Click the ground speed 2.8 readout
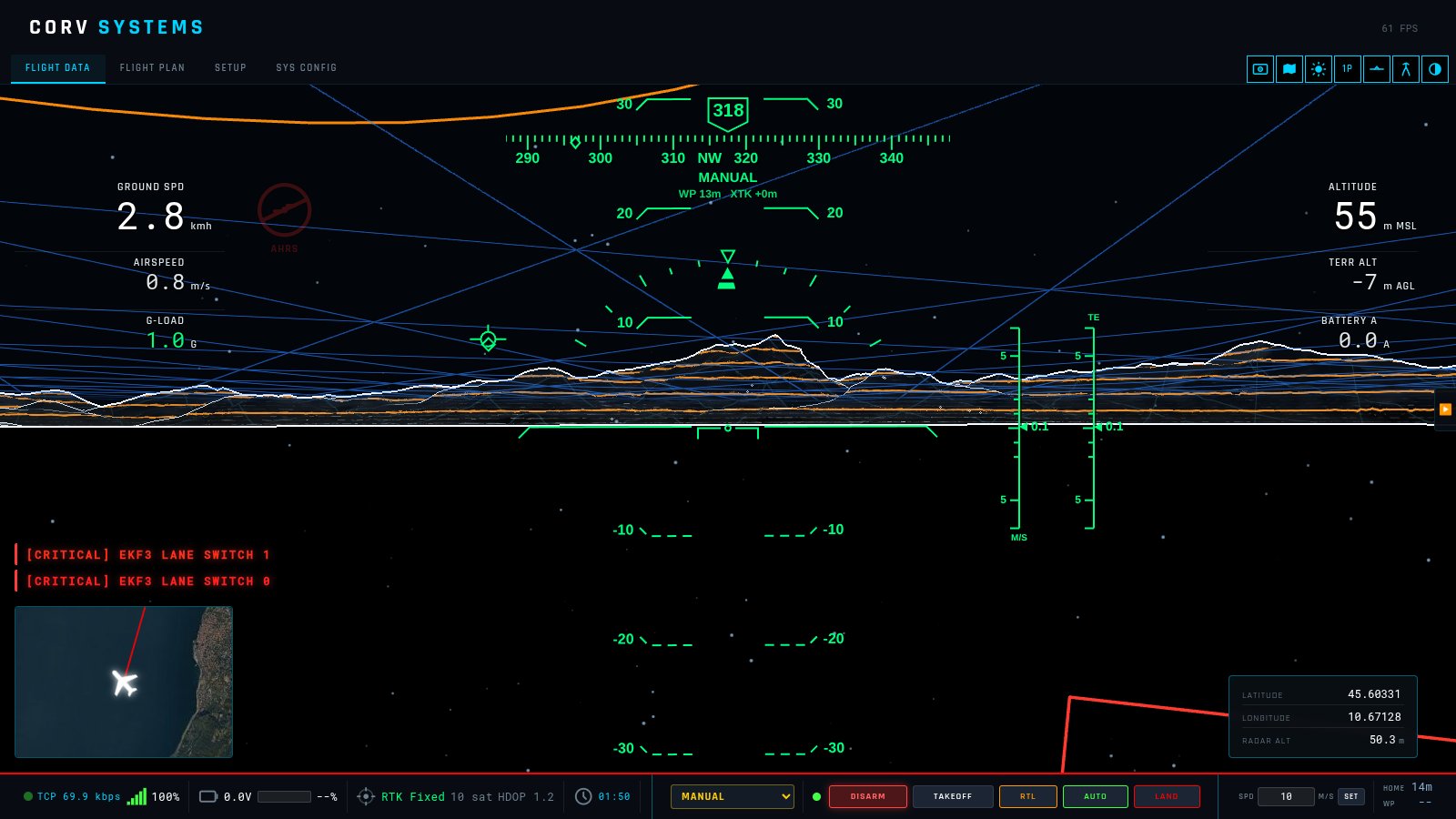The width and height of the screenshot is (1456, 819). tap(164, 217)
